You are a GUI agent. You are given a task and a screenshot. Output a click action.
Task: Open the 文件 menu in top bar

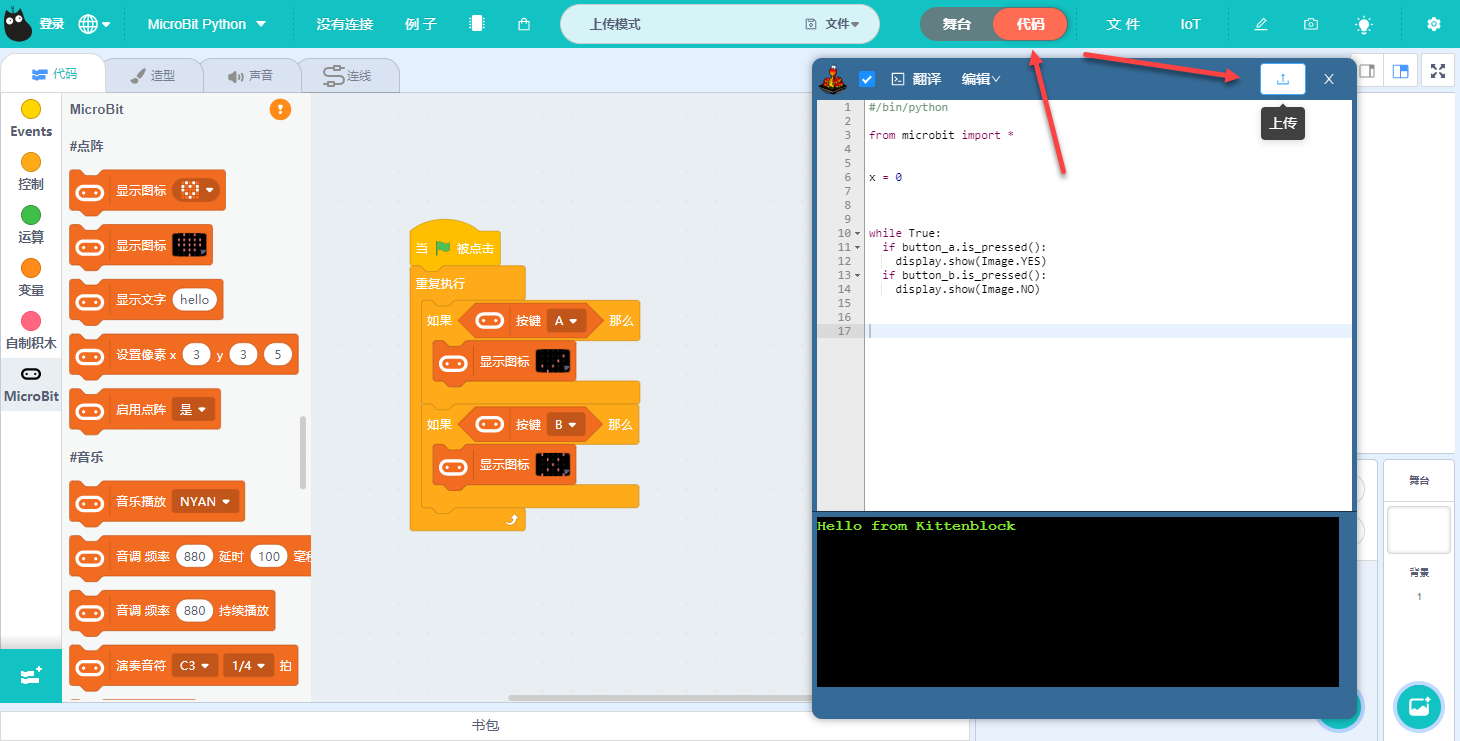pos(1123,24)
